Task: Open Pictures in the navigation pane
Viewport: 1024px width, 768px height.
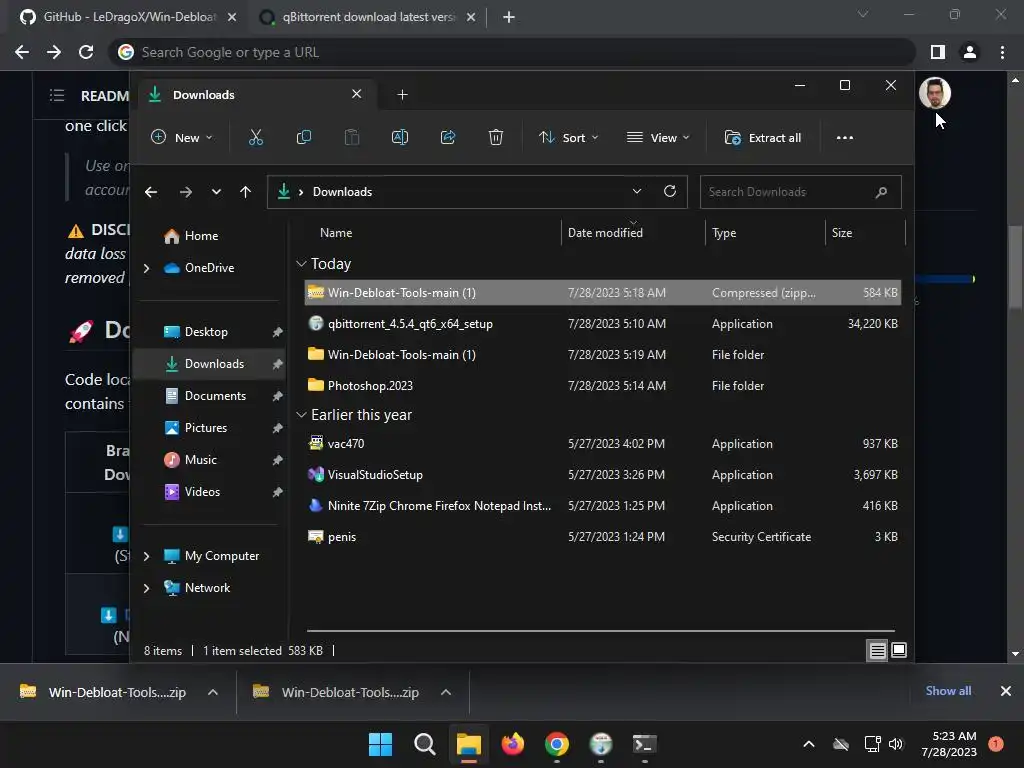Action: pos(195,428)
